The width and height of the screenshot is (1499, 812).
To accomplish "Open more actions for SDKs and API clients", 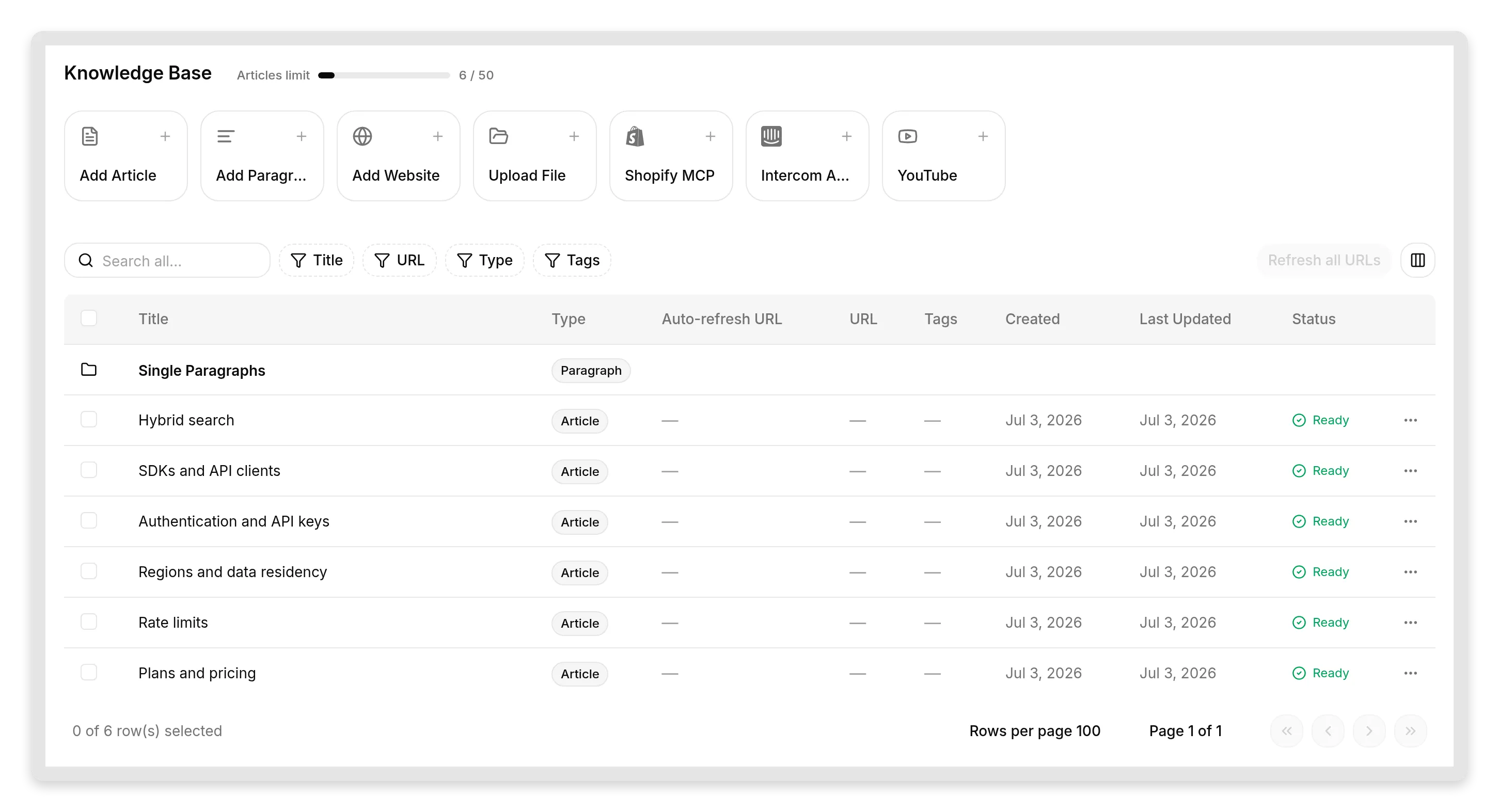I will click(1410, 471).
